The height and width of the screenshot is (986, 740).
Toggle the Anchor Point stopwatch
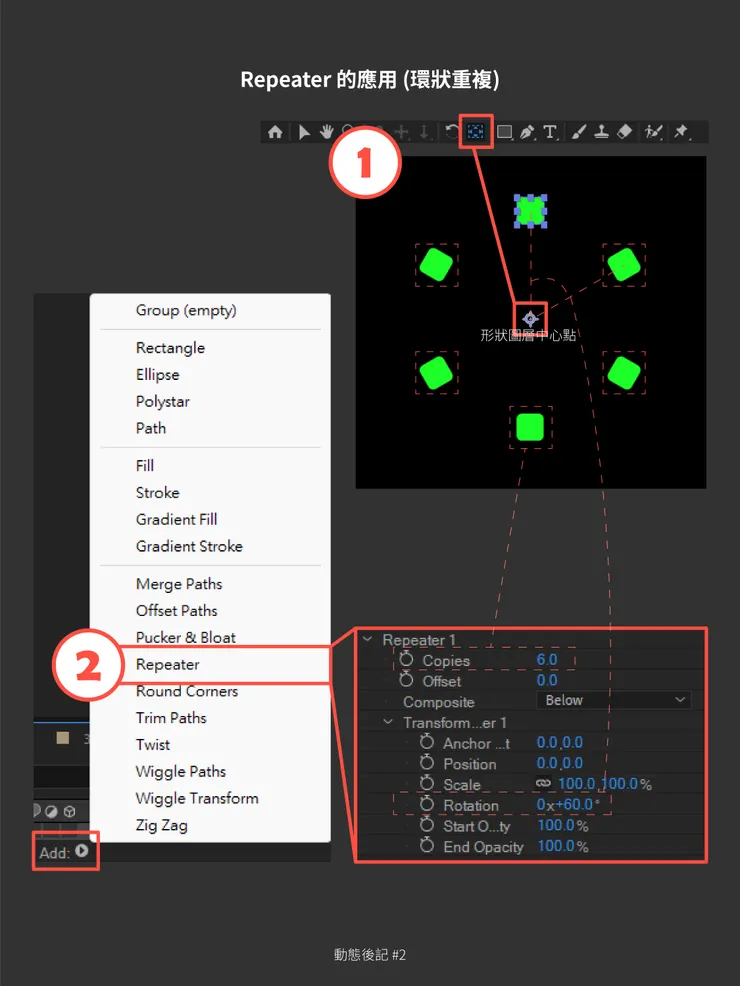(427, 742)
